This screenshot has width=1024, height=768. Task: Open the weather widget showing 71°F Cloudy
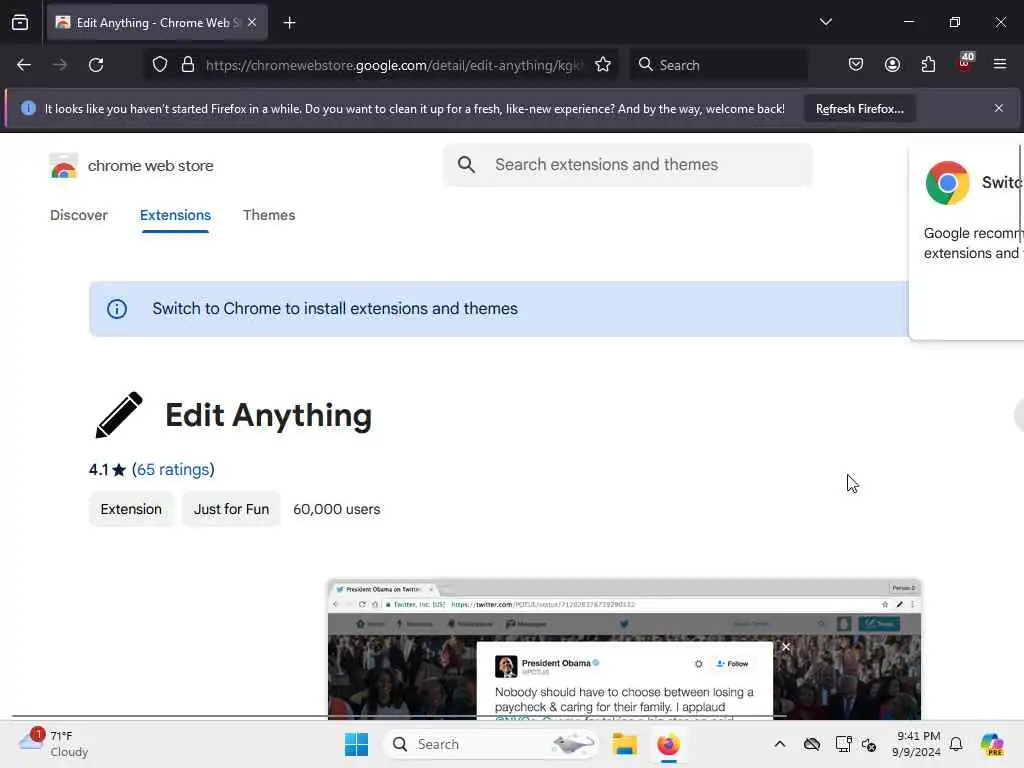pos(53,744)
